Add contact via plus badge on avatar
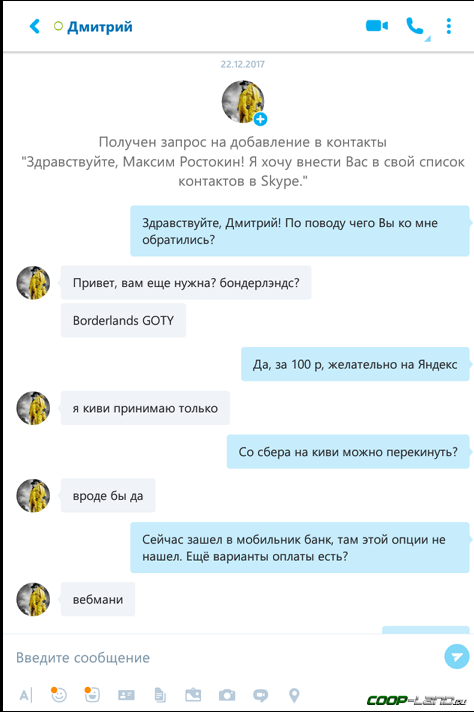This screenshot has height=712, width=474. pyautogui.click(x=260, y=119)
